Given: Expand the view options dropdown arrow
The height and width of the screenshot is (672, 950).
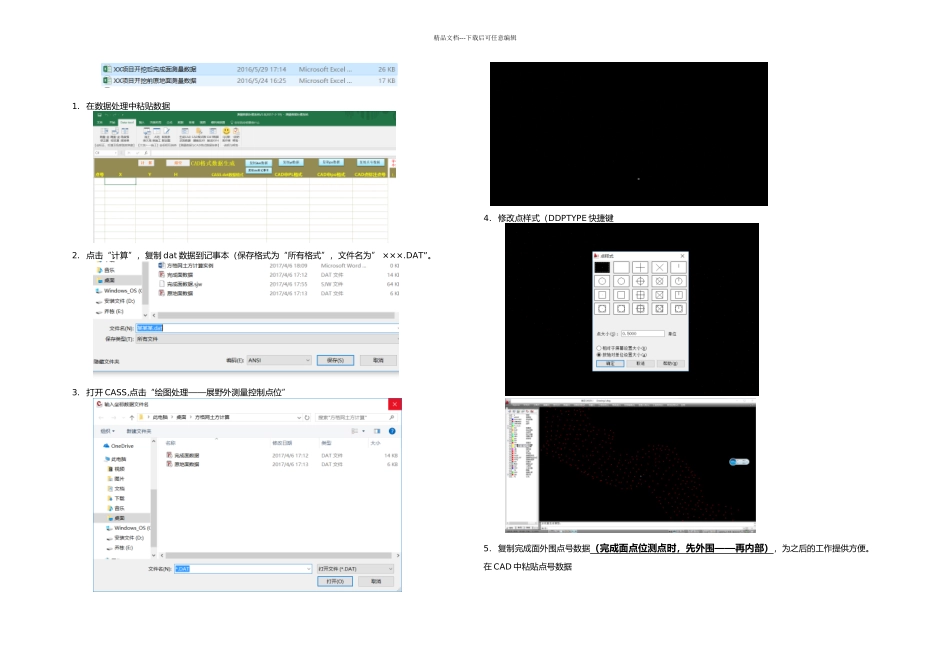Looking at the screenshot, I should tap(364, 431).
